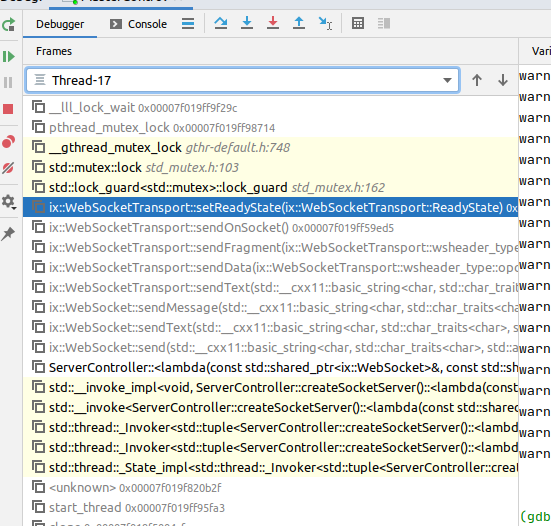This screenshot has width=551, height=526.
Task: Select WebSocketTransport::sendText frame
Action: (x=271, y=288)
